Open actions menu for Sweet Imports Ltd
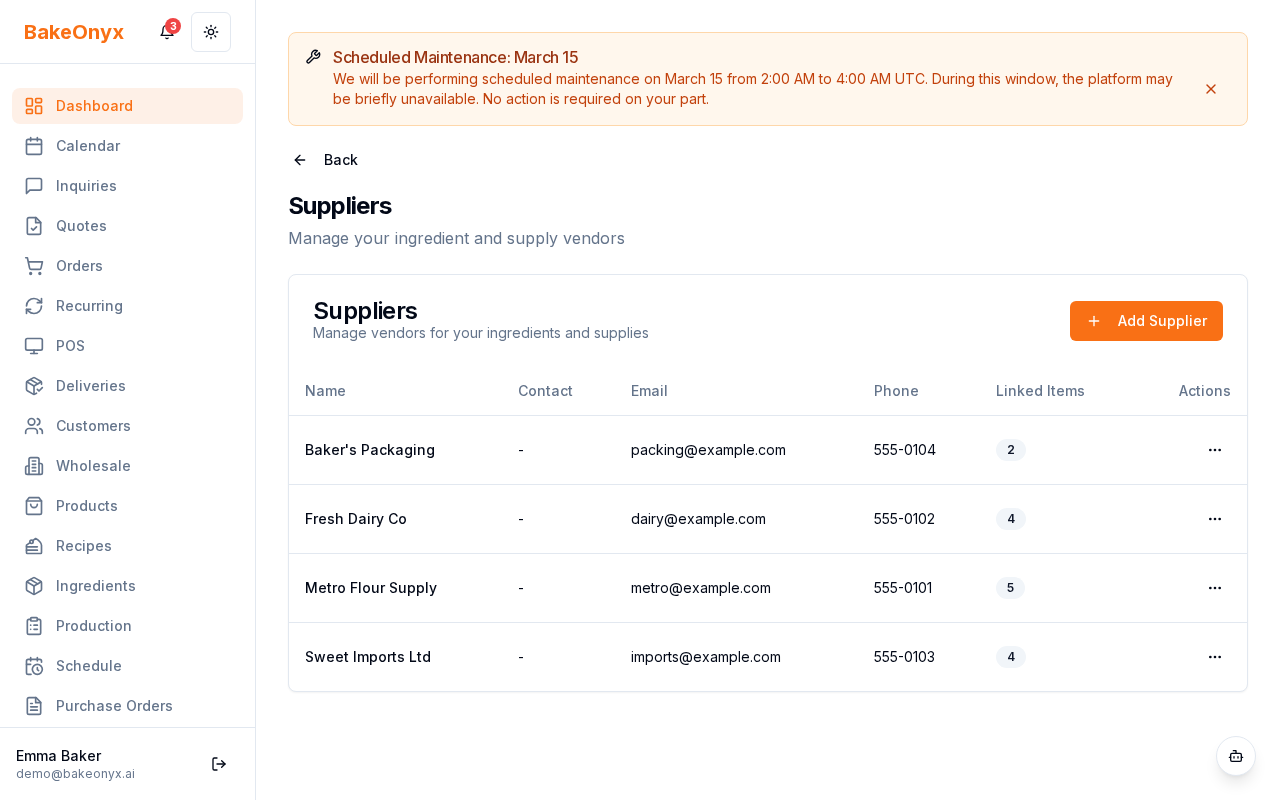Image resolution: width=1280 pixels, height=800 pixels. click(x=1215, y=657)
